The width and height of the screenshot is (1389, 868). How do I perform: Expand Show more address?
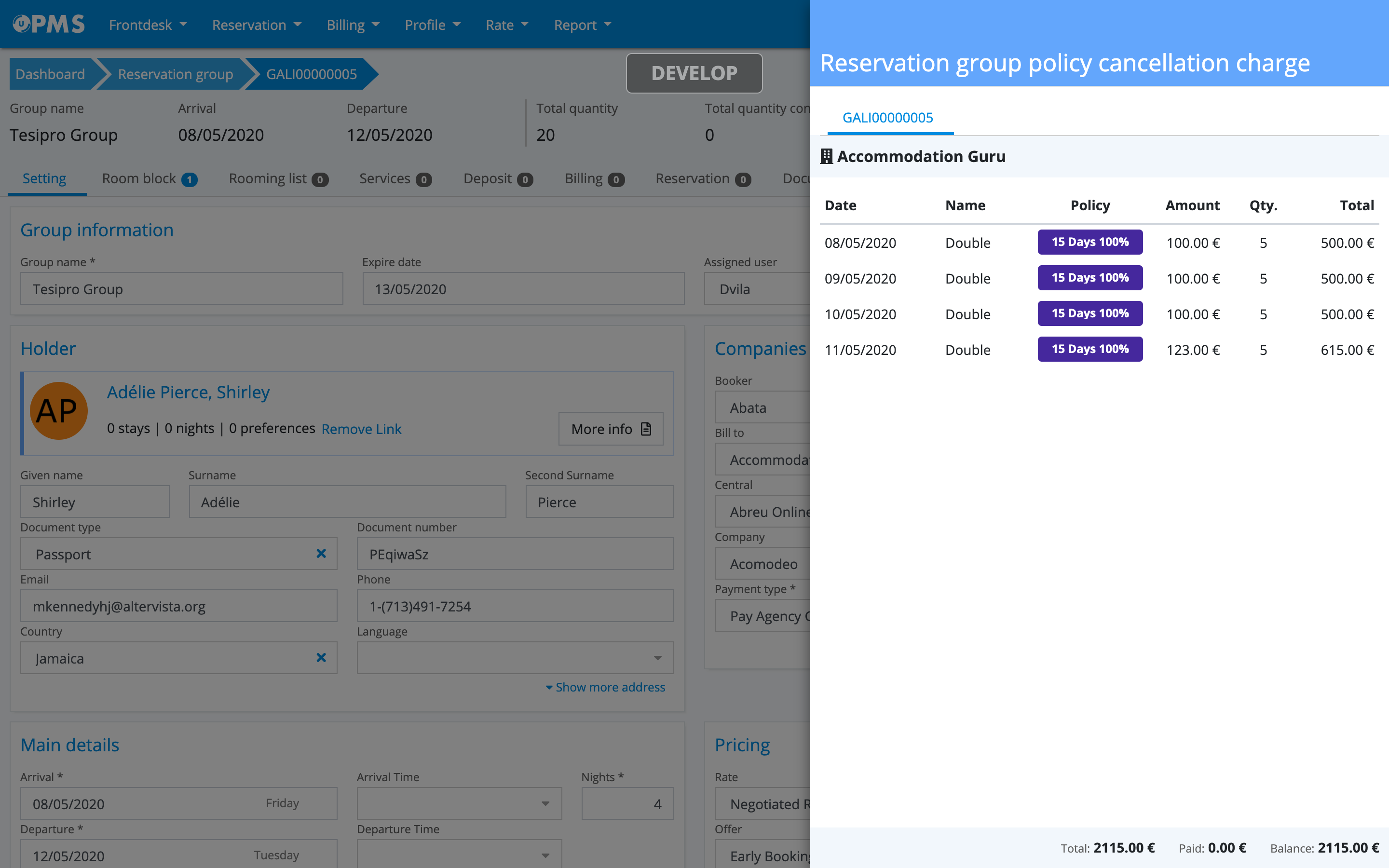click(605, 687)
